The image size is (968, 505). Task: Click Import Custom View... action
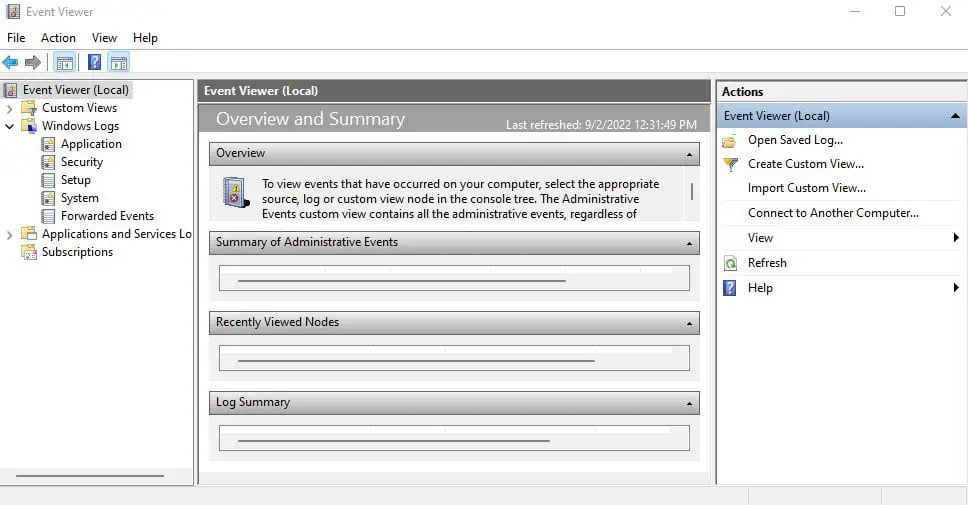tap(806, 188)
